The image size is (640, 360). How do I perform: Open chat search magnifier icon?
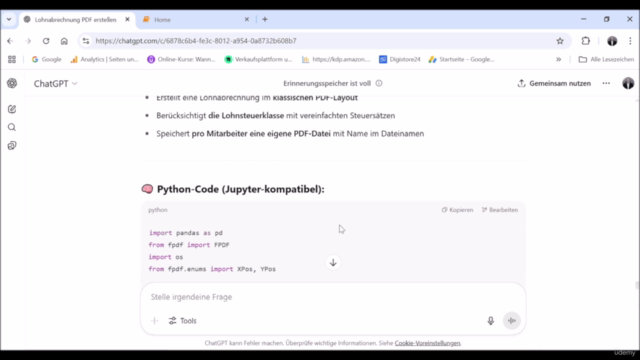[12, 127]
